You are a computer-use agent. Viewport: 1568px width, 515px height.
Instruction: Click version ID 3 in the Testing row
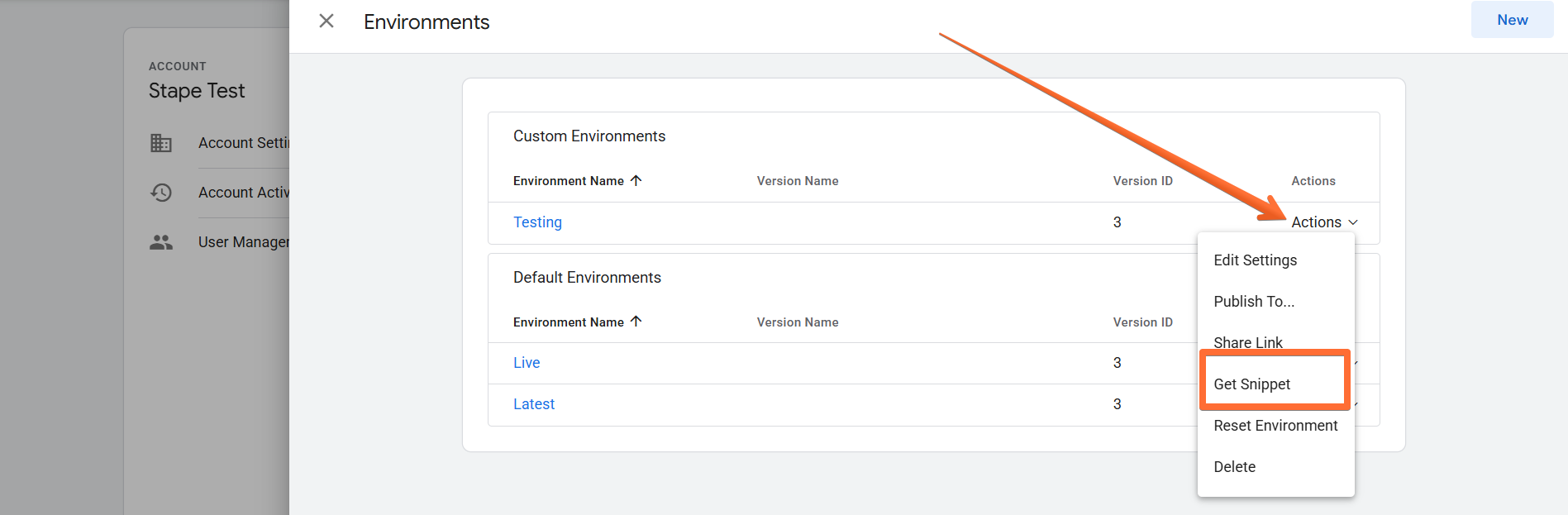pos(1118,222)
